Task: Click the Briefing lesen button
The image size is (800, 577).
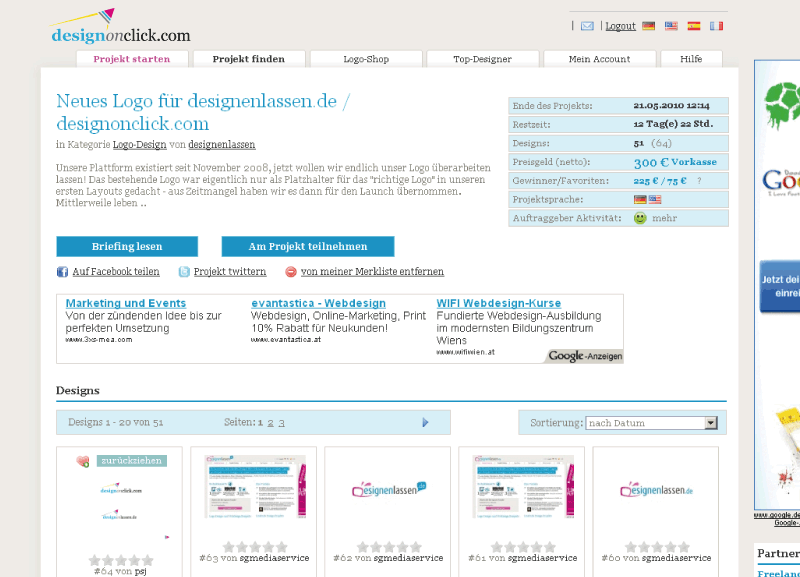Action: click(x=127, y=246)
